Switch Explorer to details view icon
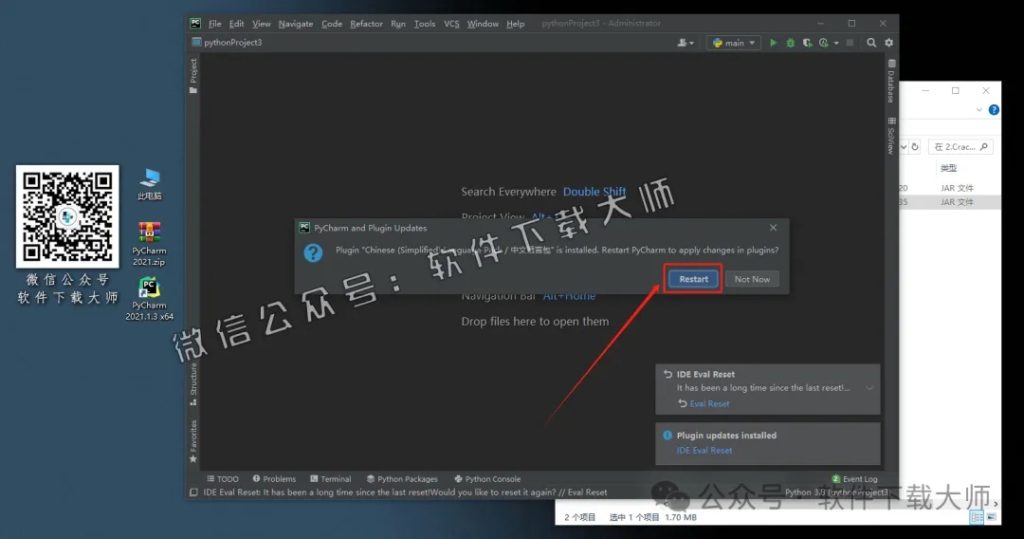Screen dimensions: 1024x539 [x=976, y=517]
